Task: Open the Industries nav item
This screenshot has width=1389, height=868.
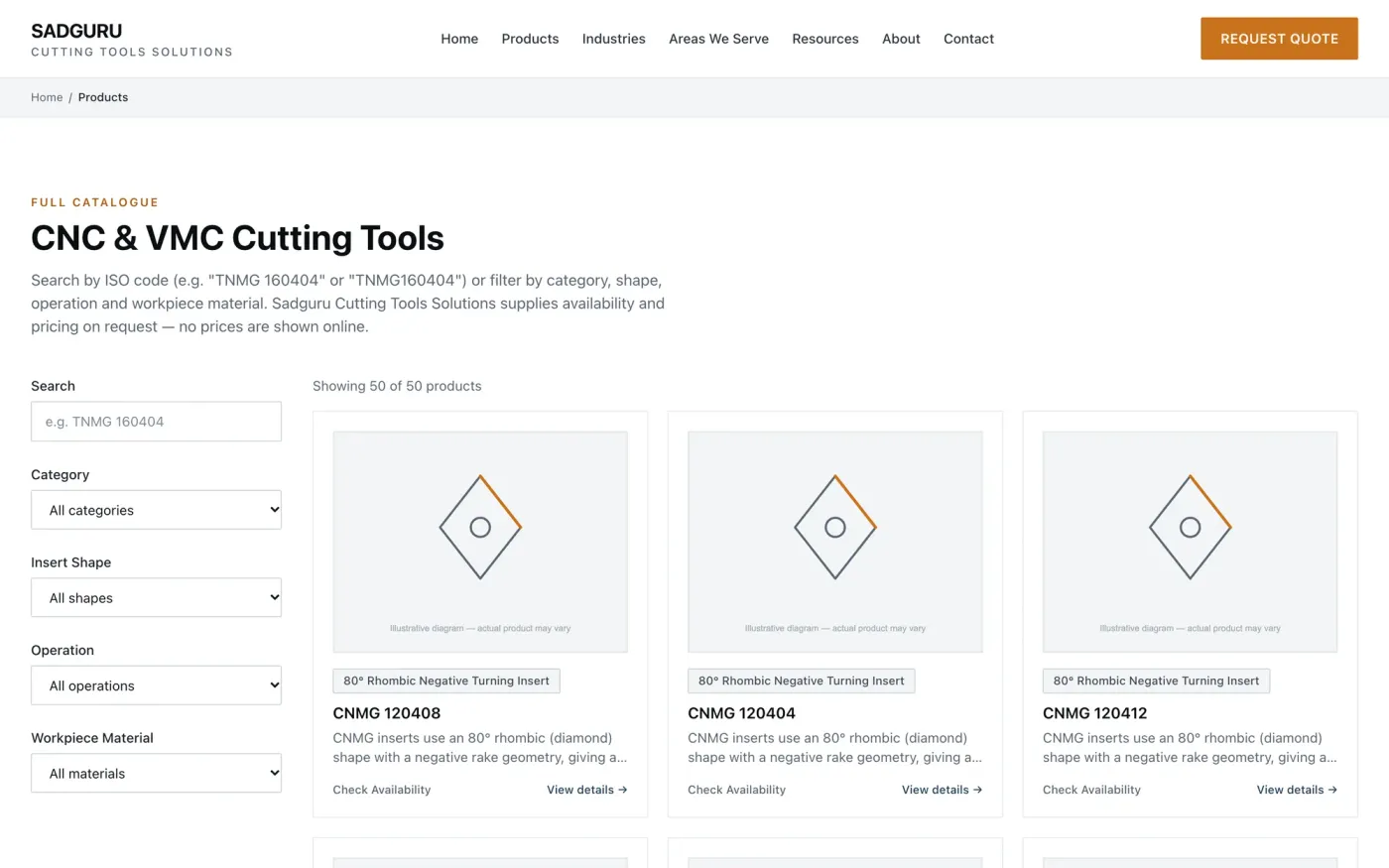Action: [613, 39]
